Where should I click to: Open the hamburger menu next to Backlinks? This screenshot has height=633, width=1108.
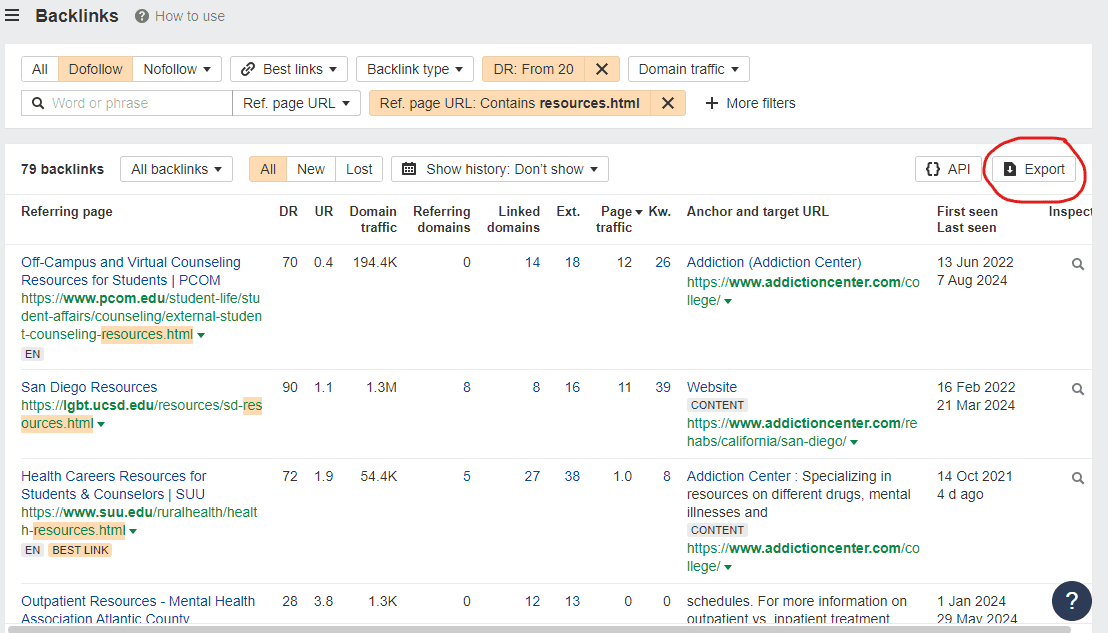pyautogui.click(x=12, y=16)
